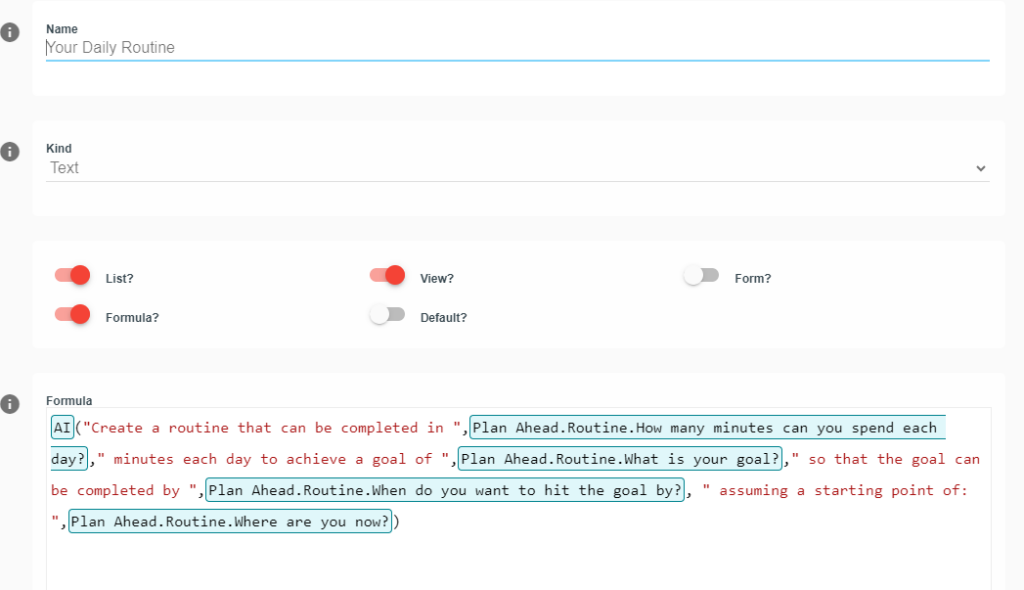Viewport: 1024px width, 590px height.
Task: Click the Name field label
Action: pyautogui.click(x=62, y=29)
